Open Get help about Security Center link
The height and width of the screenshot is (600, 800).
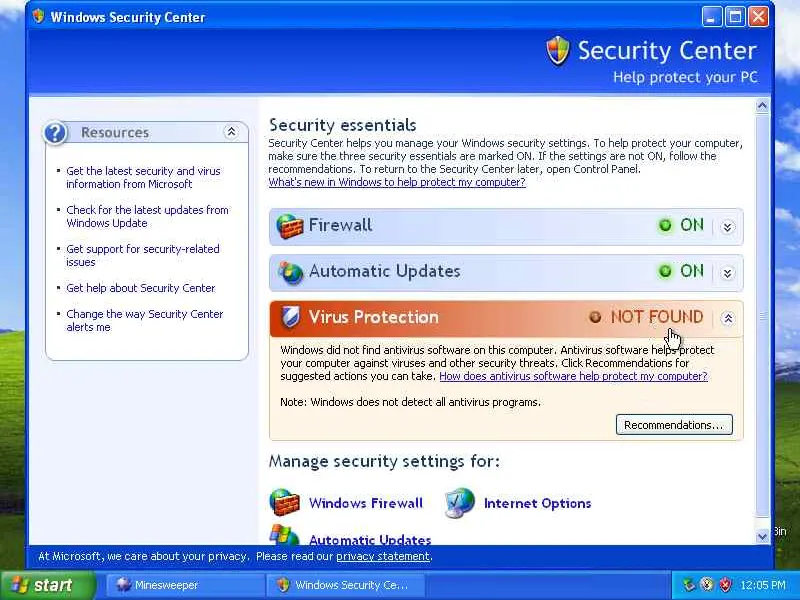click(141, 288)
